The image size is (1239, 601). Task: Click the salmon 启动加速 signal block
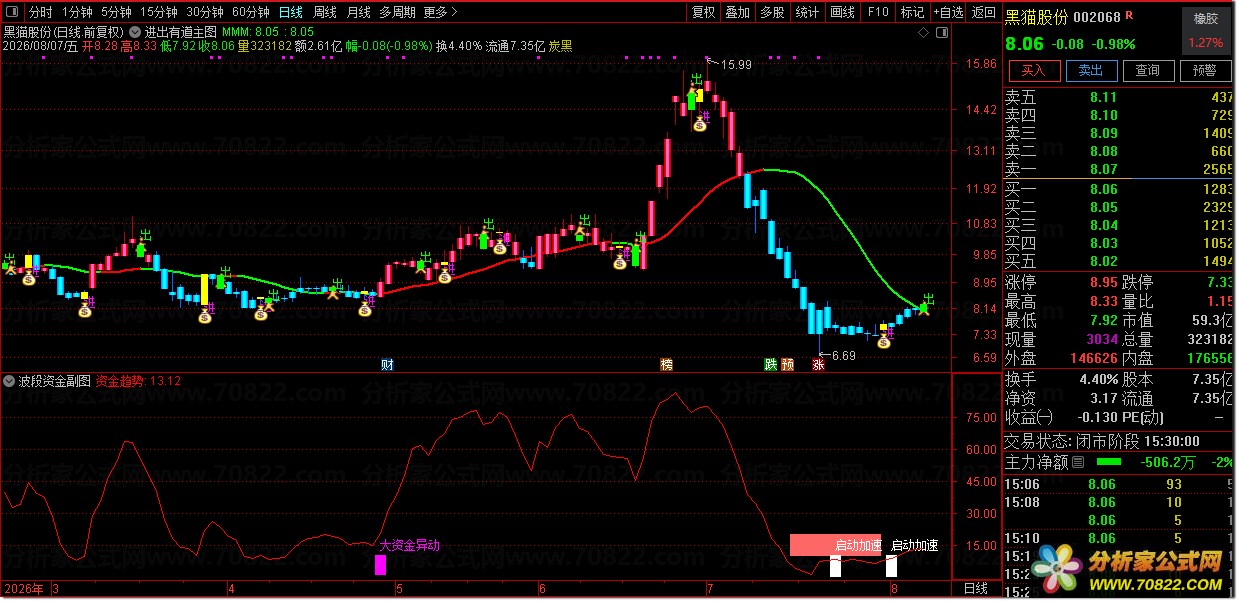835,545
